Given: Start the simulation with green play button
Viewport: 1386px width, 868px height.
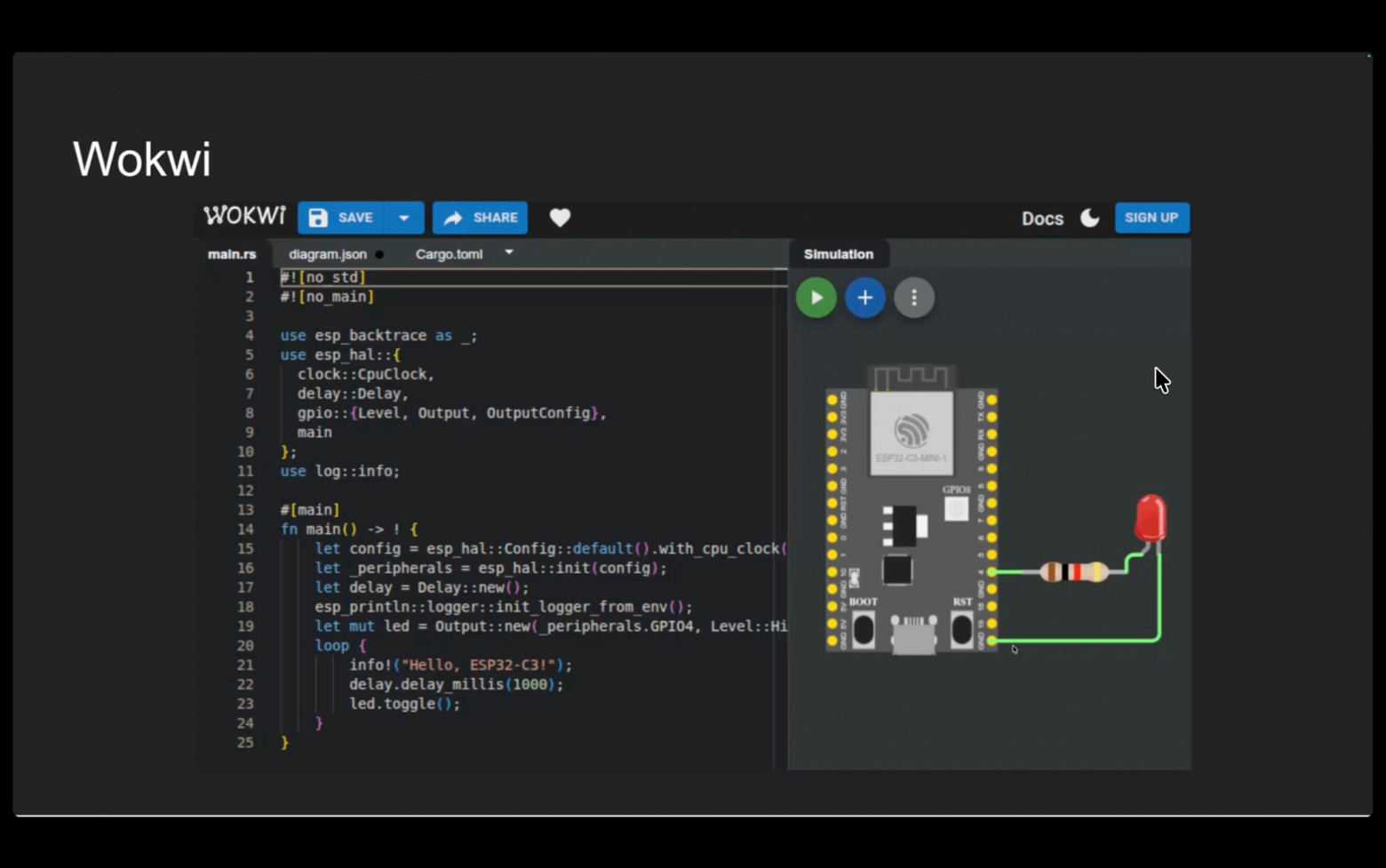Looking at the screenshot, I should (x=816, y=298).
